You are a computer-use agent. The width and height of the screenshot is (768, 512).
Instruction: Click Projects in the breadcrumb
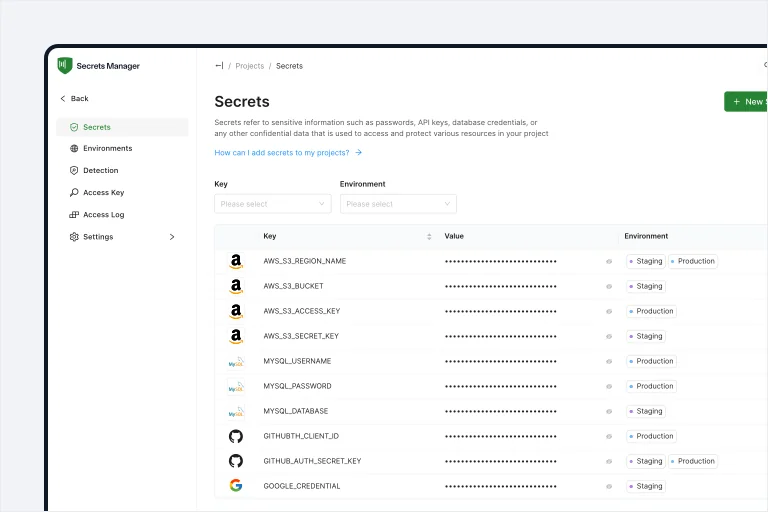[250, 66]
